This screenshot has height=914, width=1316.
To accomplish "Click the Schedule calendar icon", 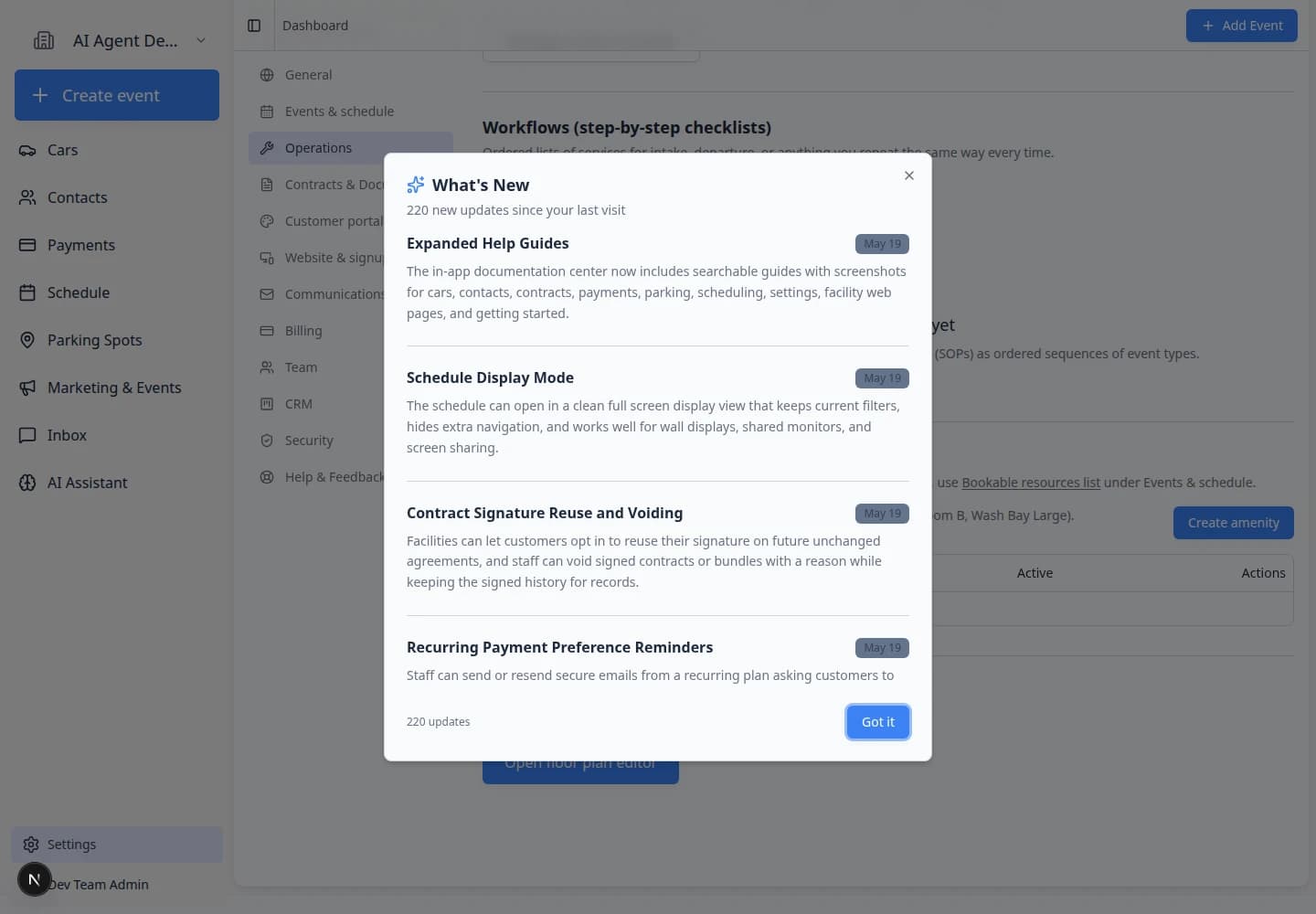I will tap(27, 292).
